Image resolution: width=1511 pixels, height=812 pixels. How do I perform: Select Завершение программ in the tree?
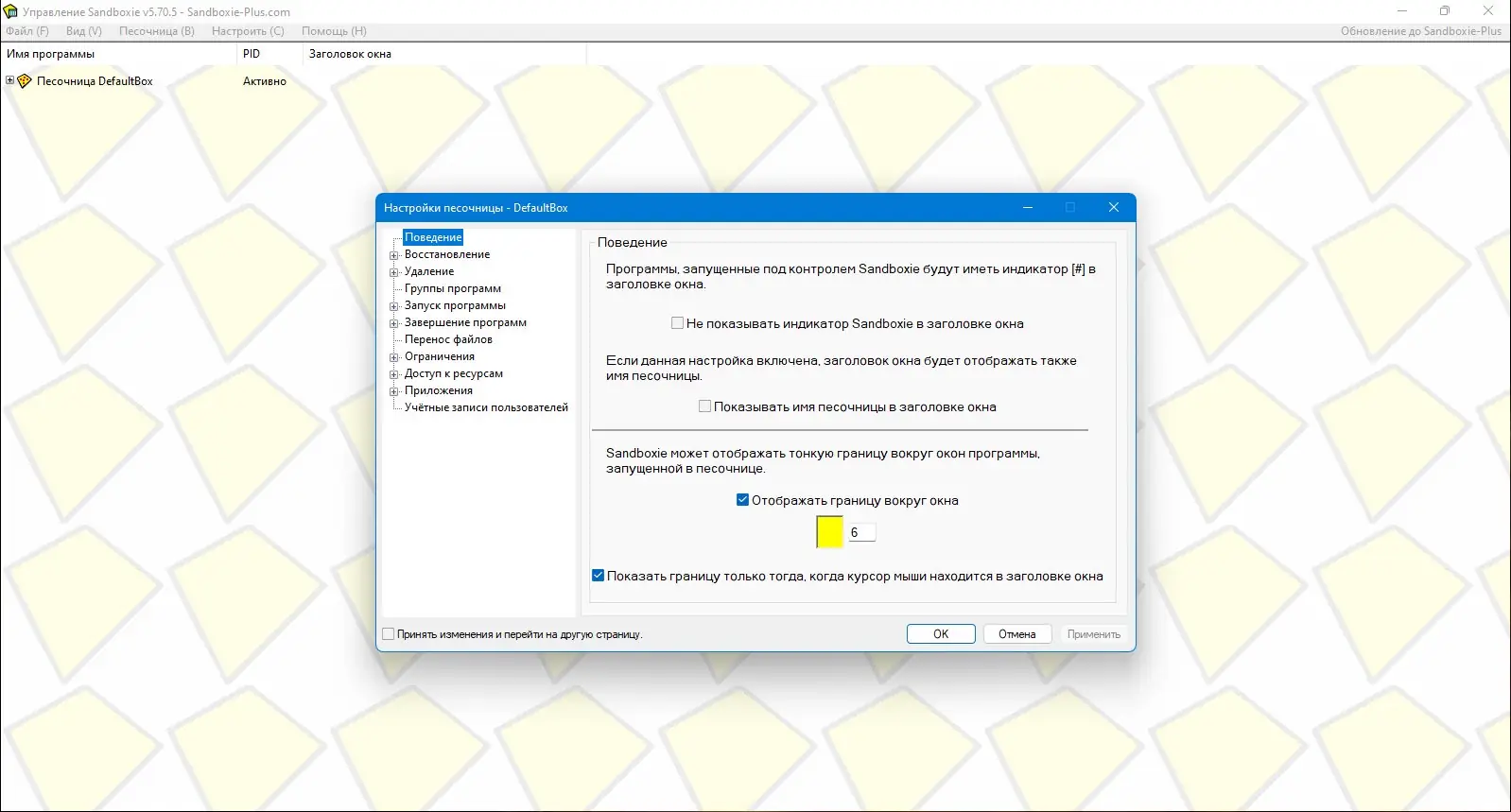click(x=465, y=322)
